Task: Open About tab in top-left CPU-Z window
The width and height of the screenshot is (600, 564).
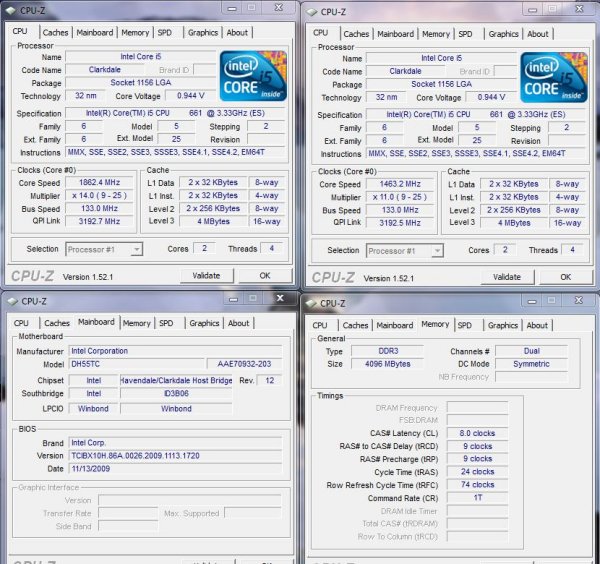Action: (237, 33)
